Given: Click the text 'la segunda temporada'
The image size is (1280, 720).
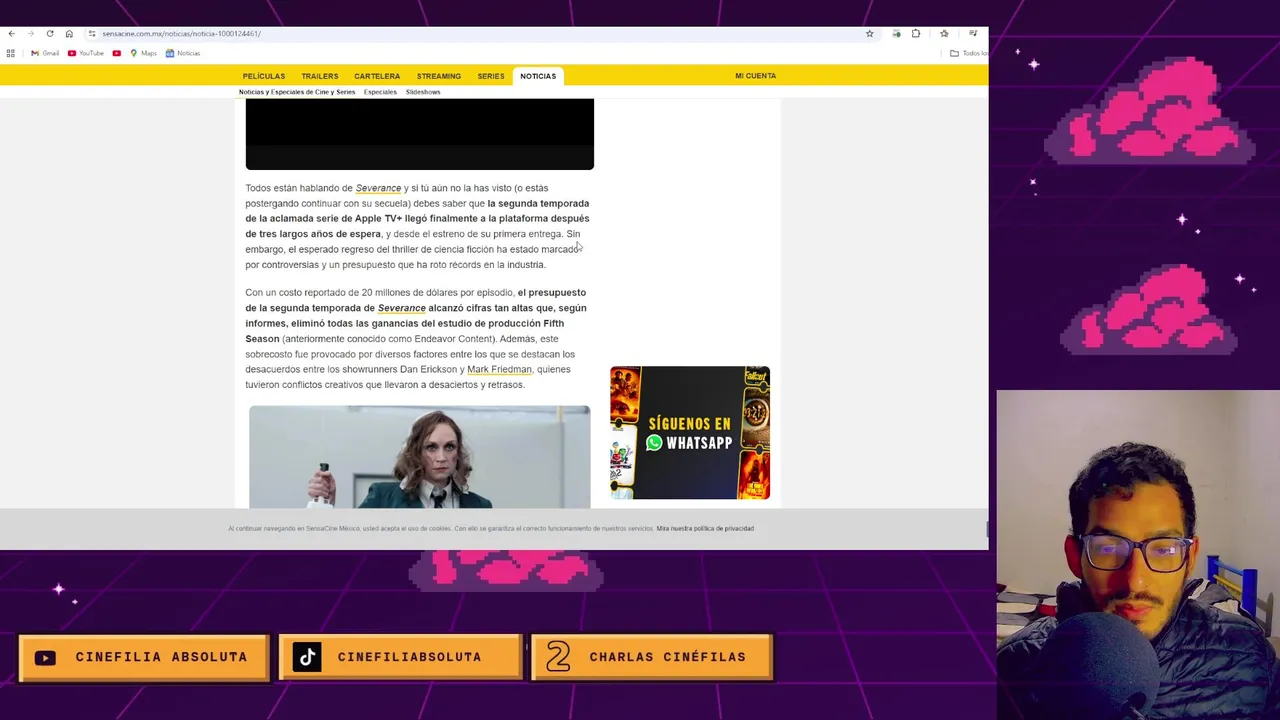Looking at the screenshot, I should click(538, 203).
